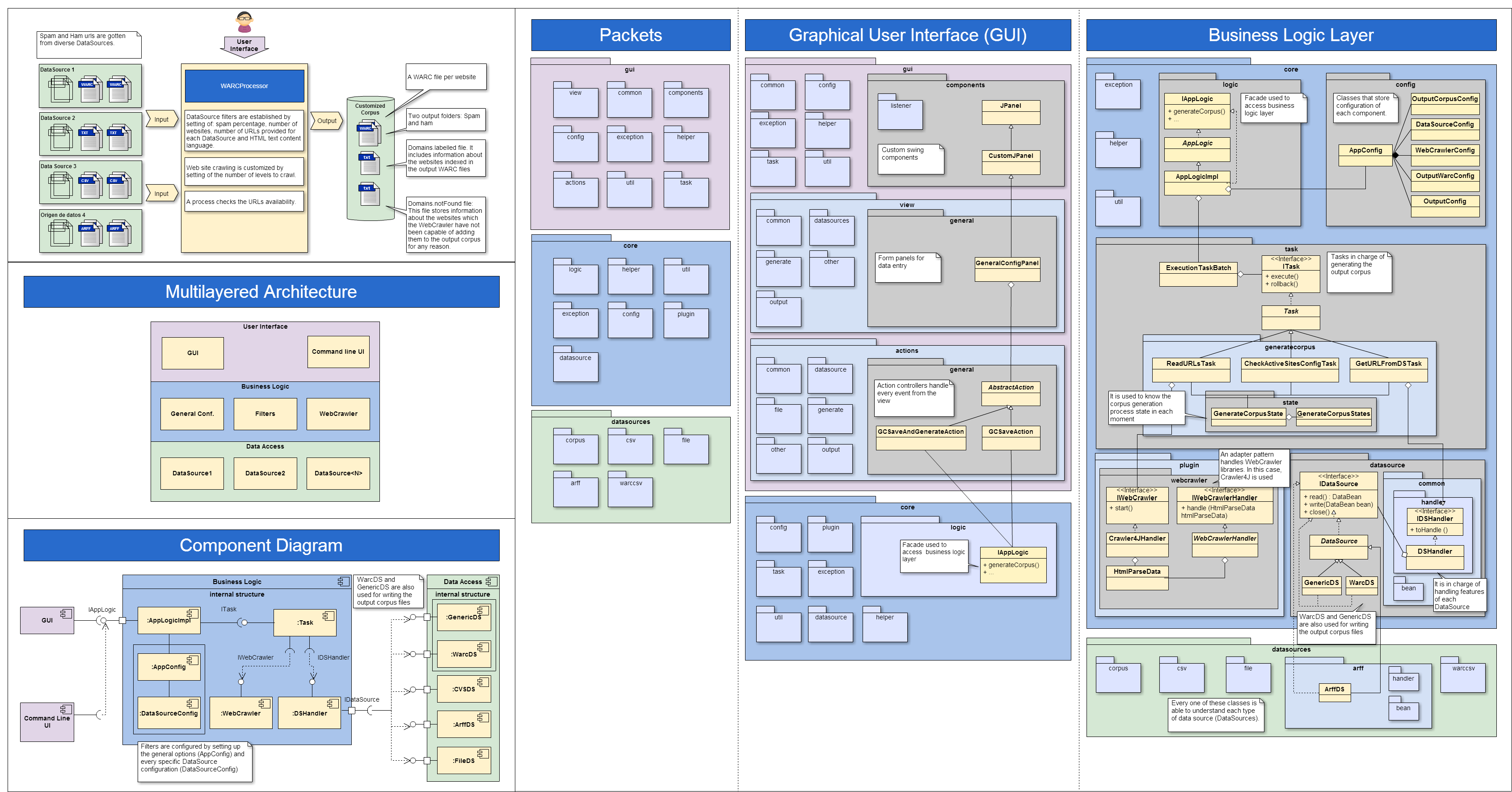Click the component icon inside the GUI component box
This screenshot has height=792, width=1512.
(66, 614)
